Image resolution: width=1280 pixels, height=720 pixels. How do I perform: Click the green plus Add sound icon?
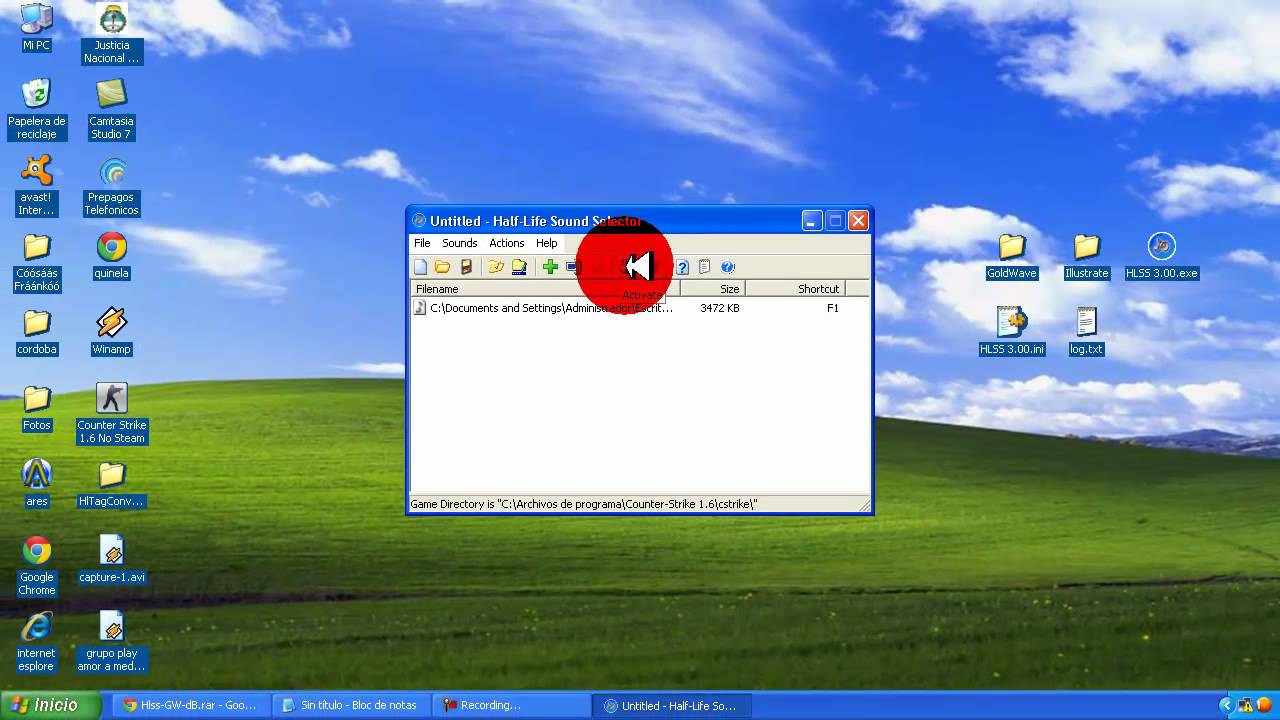tap(550, 267)
